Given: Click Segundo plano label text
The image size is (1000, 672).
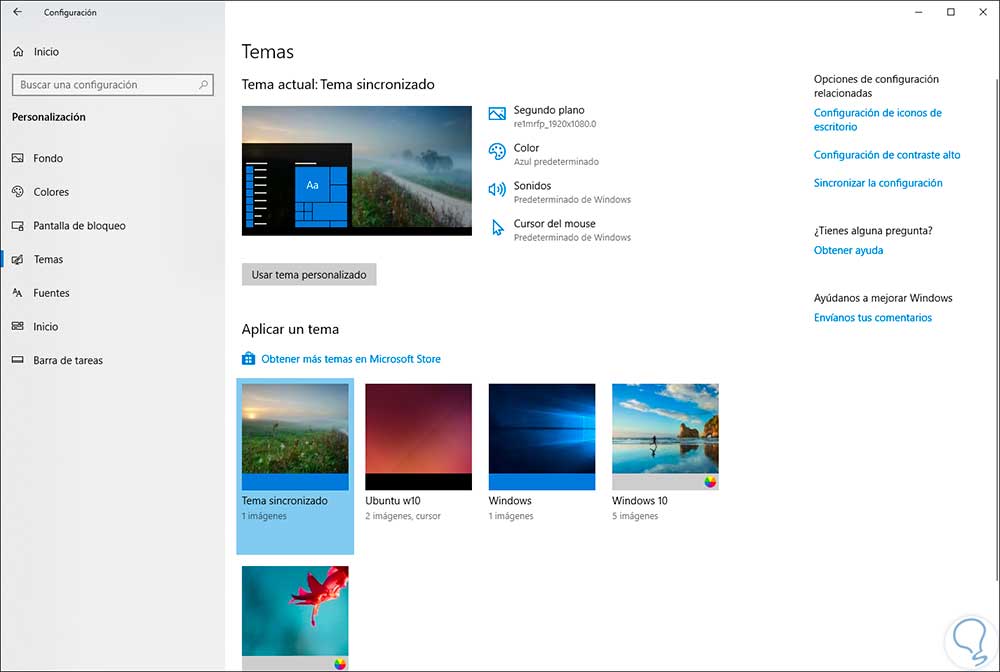Looking at the screenshot, I should click(x=549, y=110).
